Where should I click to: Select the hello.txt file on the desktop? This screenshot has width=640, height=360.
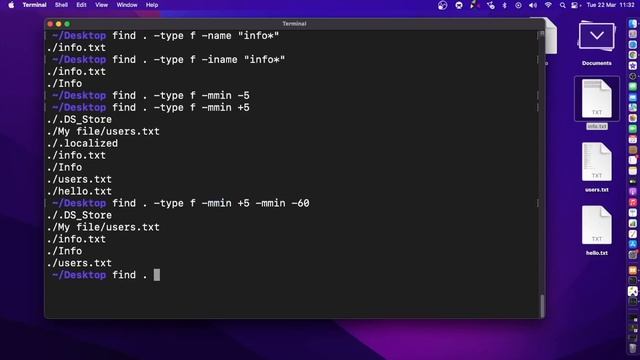(x=597, y=230)
